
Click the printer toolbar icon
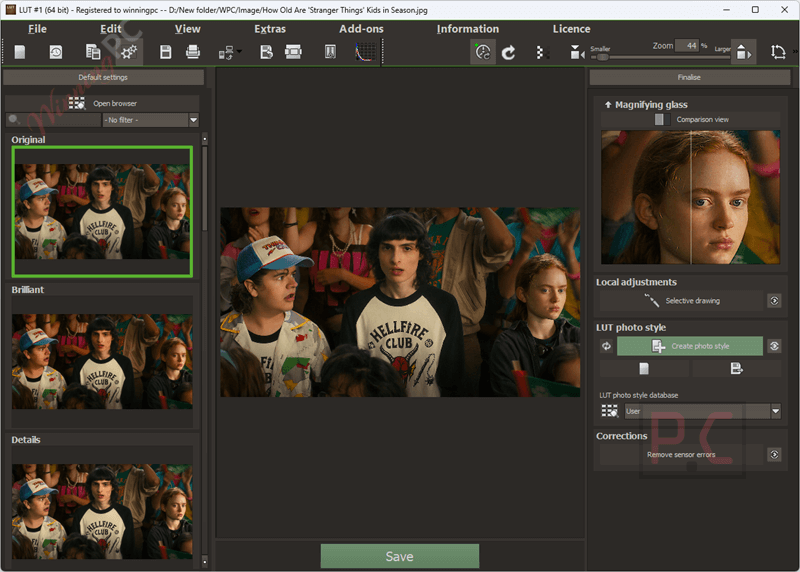tap(193, 52)
